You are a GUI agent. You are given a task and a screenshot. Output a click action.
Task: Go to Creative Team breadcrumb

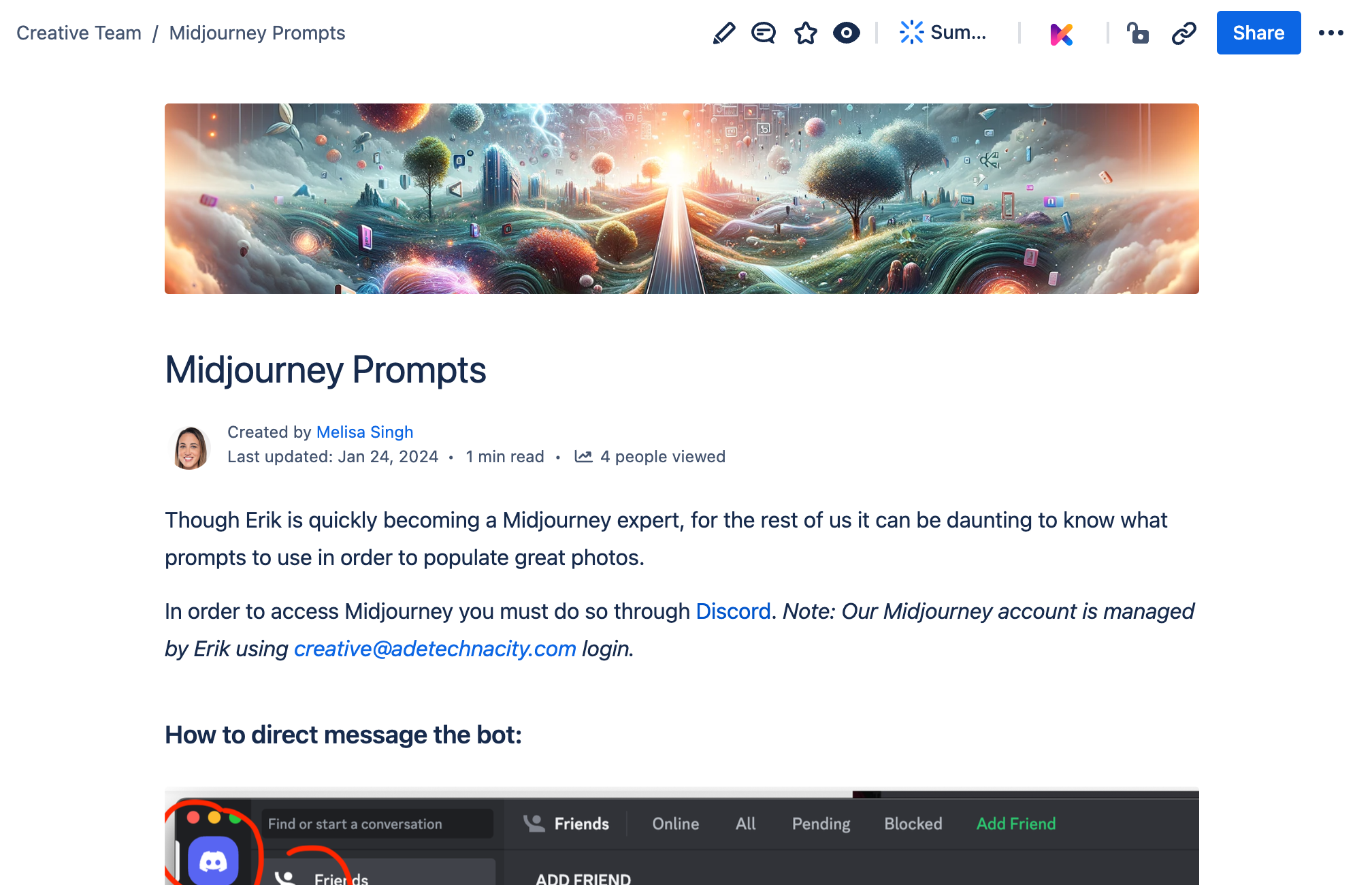[x=79, y=33]
